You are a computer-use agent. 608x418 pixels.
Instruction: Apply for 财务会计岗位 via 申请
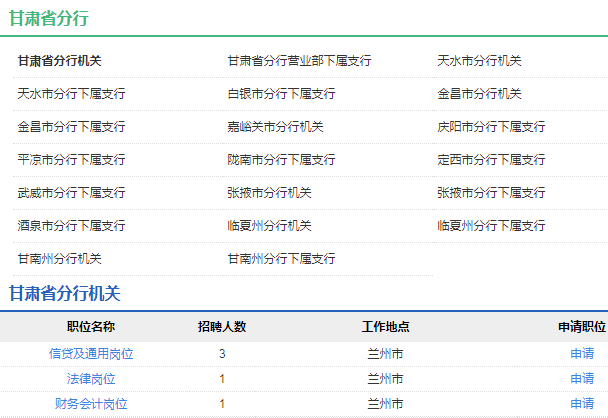coord(582,404)
